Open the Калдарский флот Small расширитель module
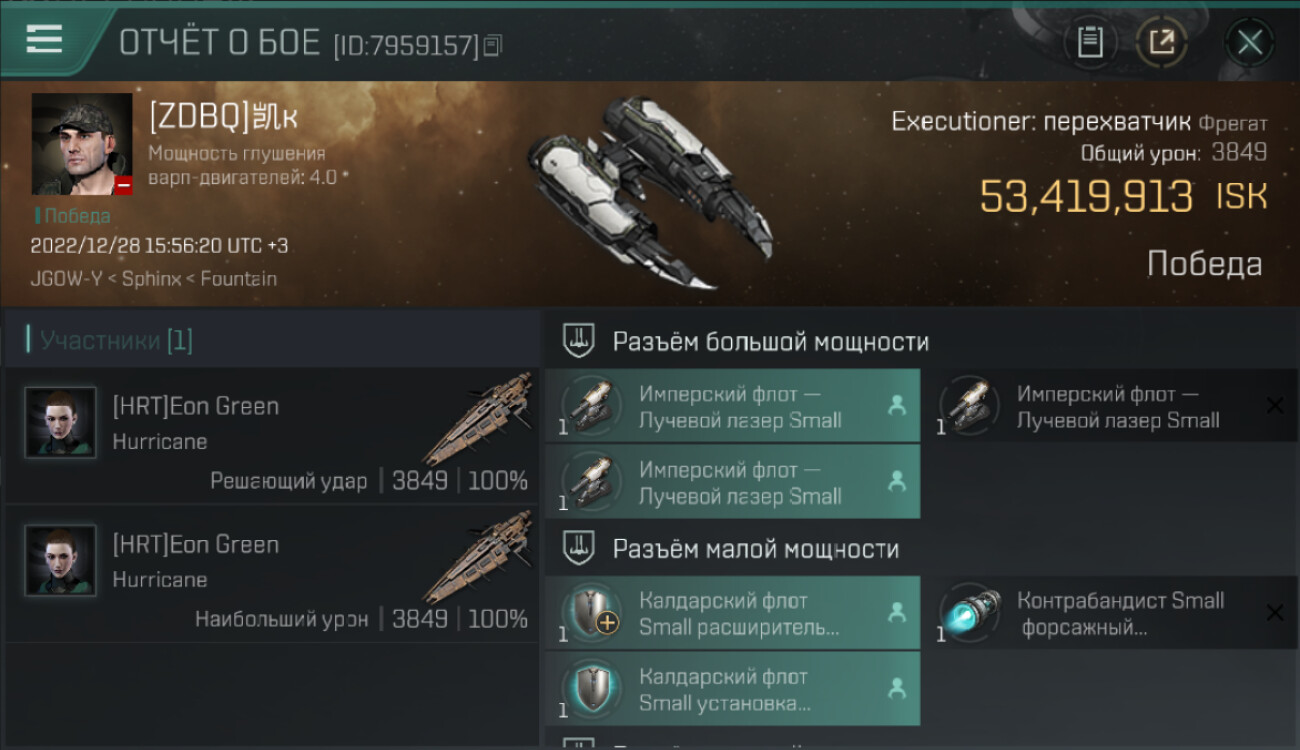The image size is (1300, 750). [733, 613]
